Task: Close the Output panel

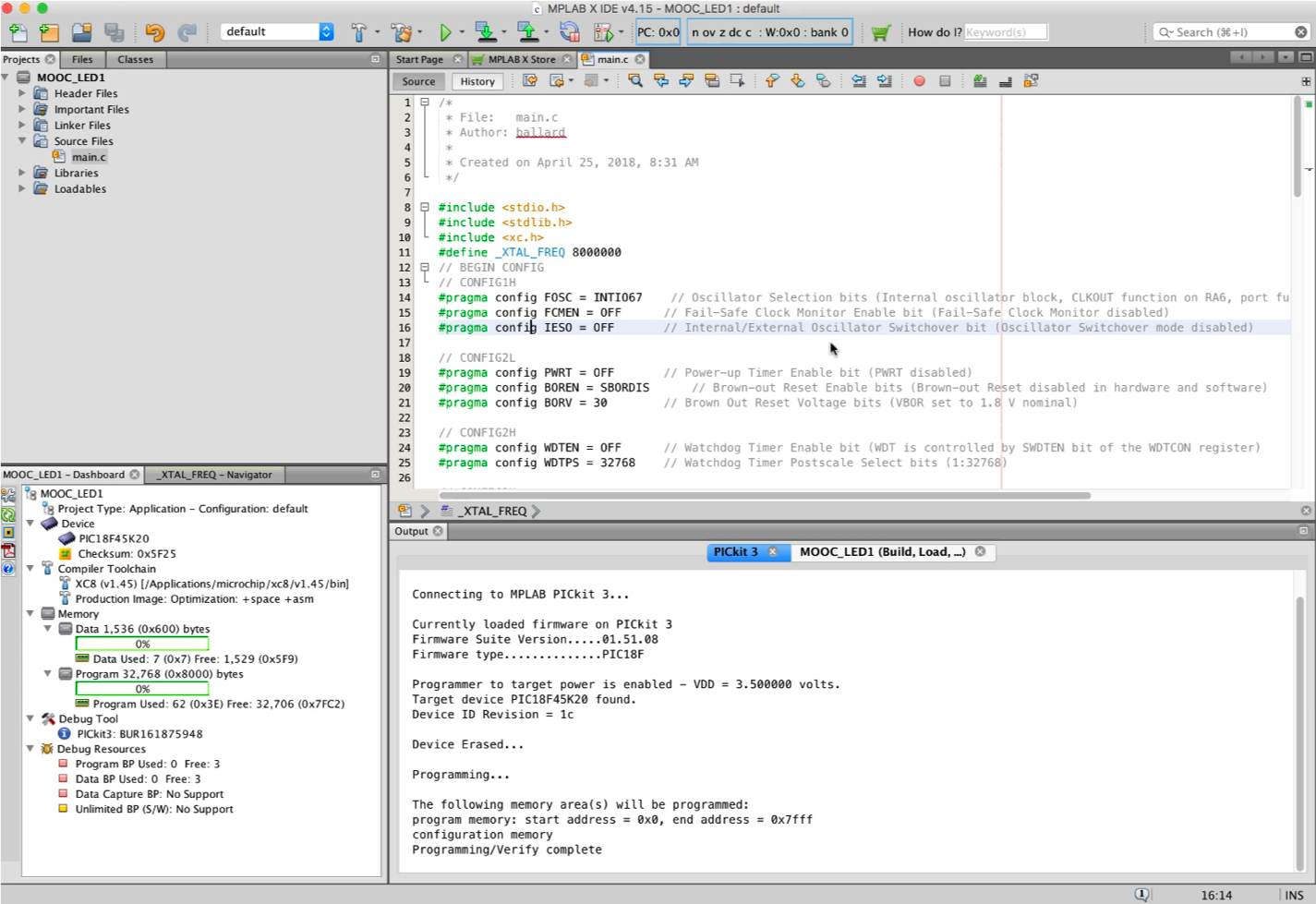Action: (438, 531)
